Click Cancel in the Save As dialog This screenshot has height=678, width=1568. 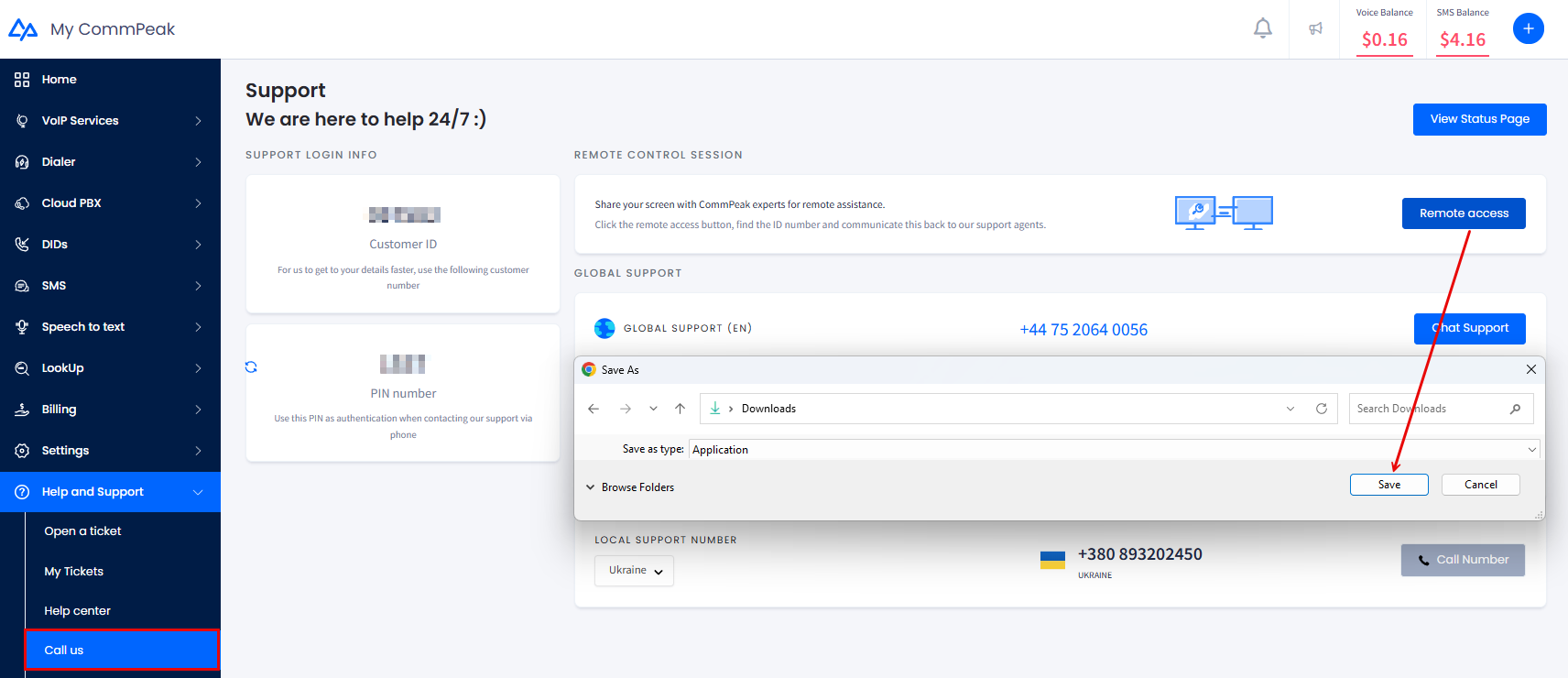[1481, 485]
